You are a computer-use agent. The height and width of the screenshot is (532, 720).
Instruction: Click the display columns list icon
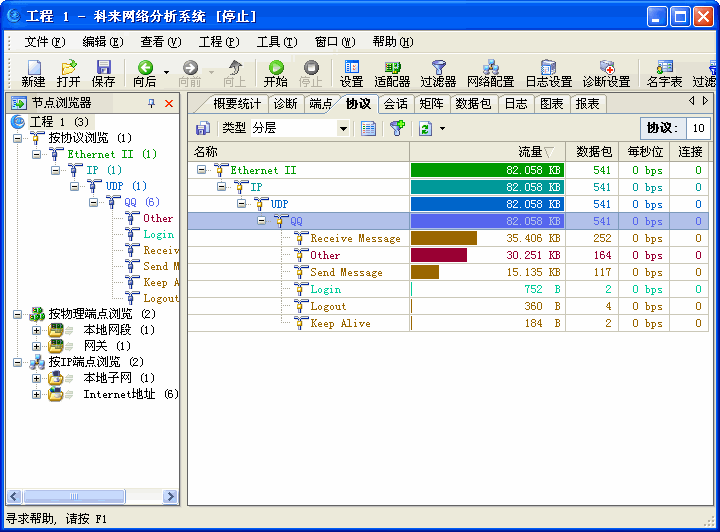[x=368, y=129]
